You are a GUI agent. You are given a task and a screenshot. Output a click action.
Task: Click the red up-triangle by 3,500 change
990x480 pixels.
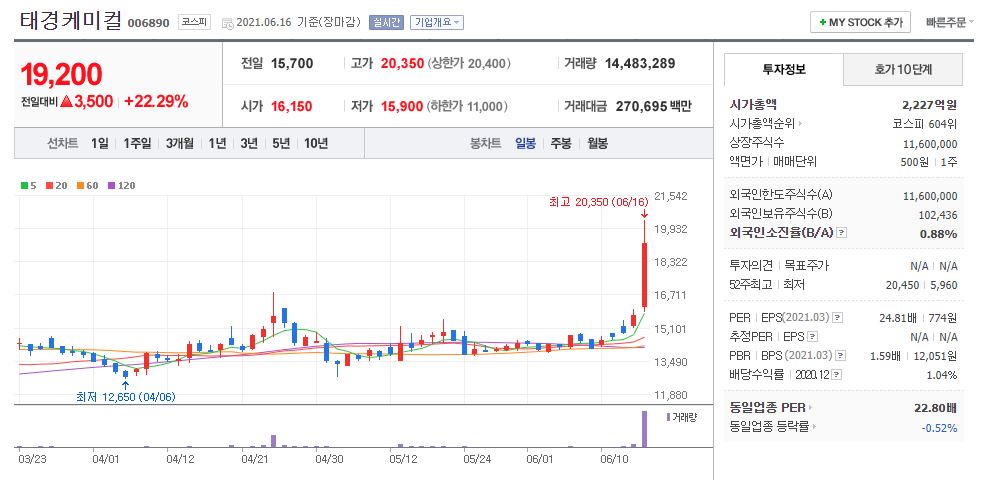tap(67, 102)
